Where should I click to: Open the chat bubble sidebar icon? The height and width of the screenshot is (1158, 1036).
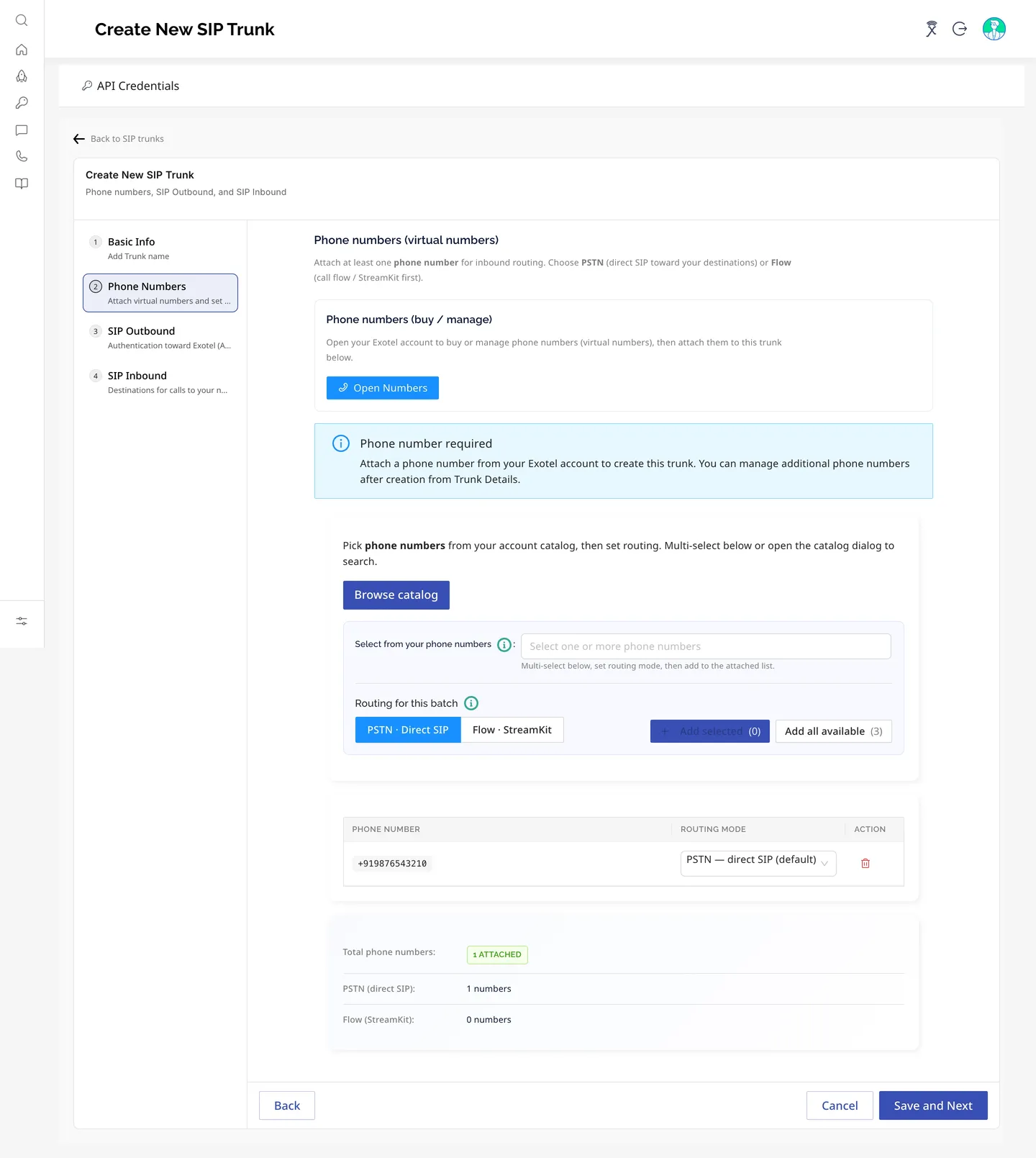coord(22,130)
